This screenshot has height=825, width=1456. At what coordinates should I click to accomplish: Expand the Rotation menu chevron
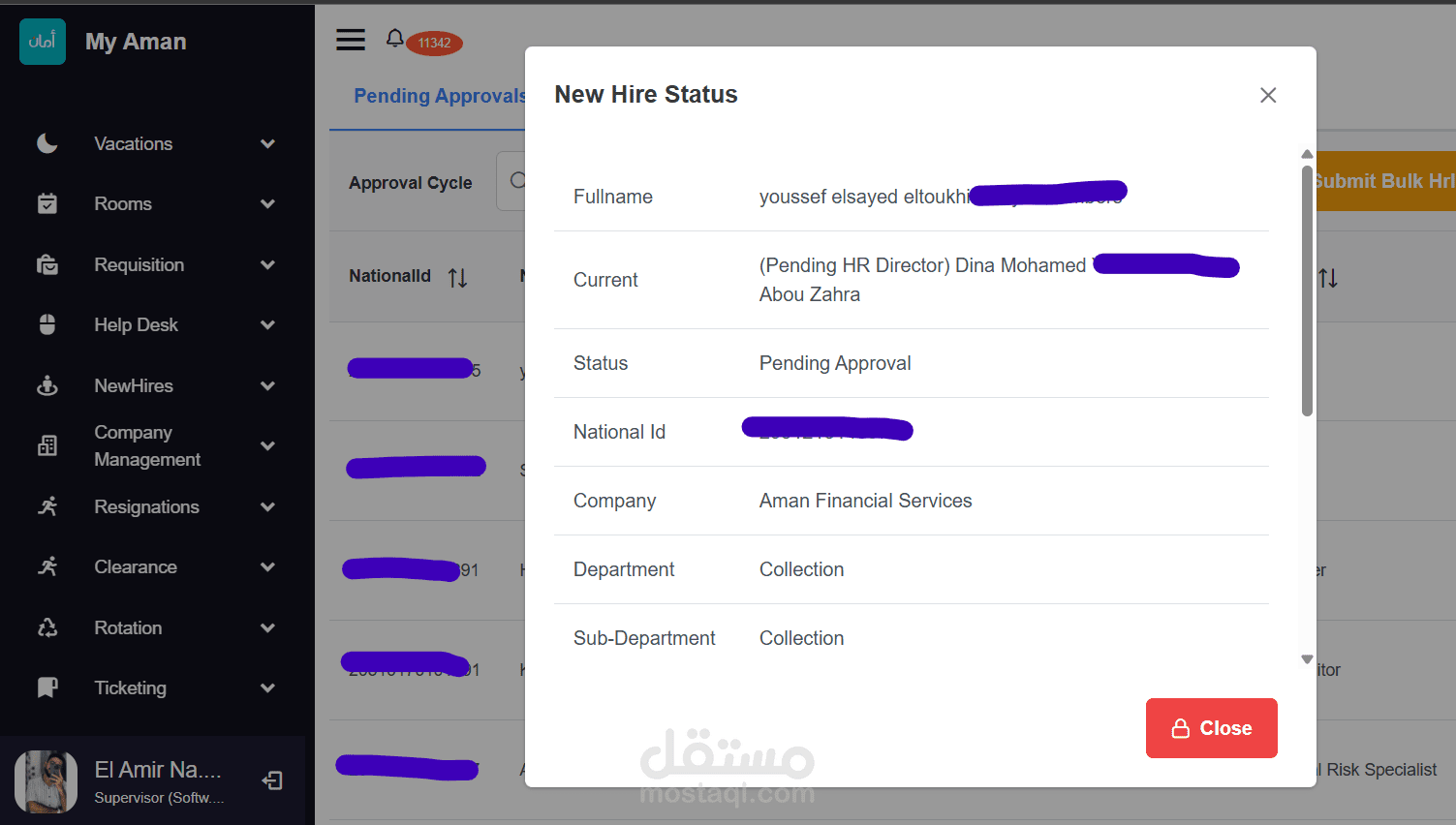pos(268,627)
